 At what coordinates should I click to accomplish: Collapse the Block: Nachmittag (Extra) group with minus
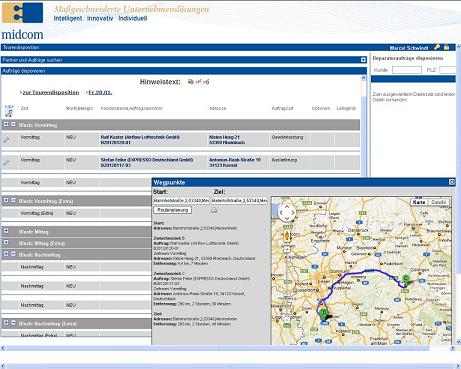pos(13,323)
